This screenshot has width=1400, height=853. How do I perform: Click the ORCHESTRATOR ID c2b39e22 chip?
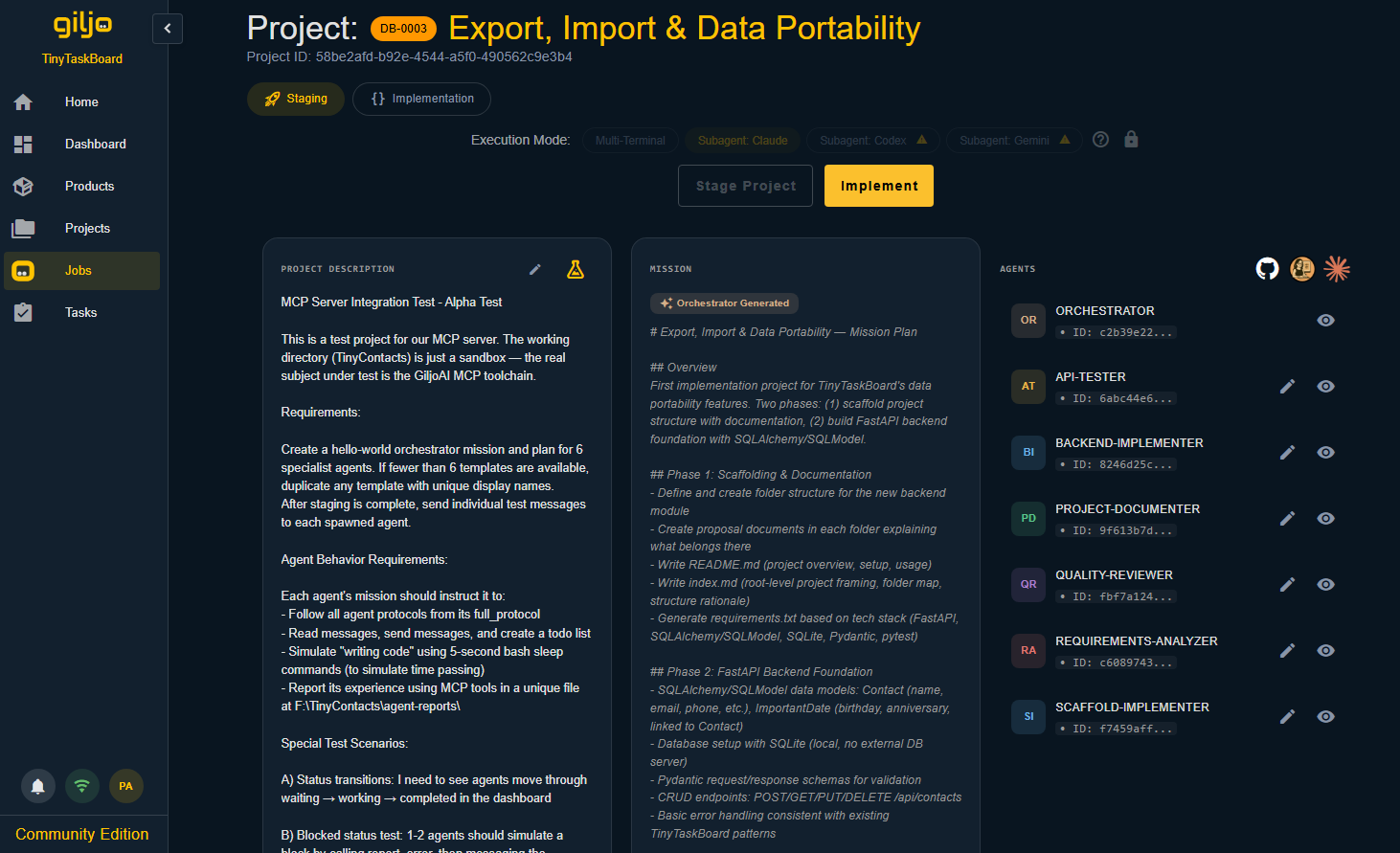1116,333
